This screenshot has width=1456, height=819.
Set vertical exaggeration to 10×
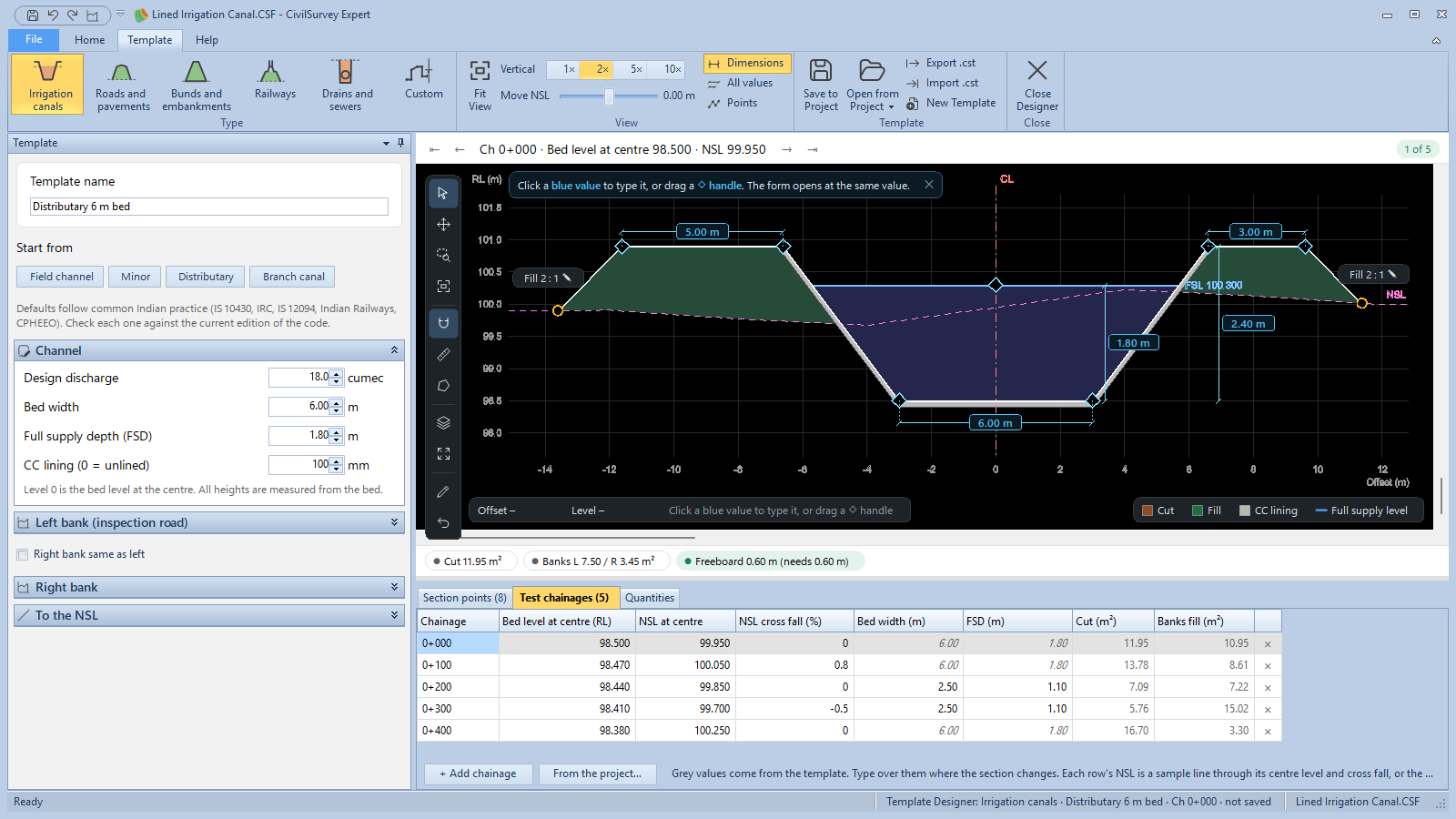coord(672,69)
